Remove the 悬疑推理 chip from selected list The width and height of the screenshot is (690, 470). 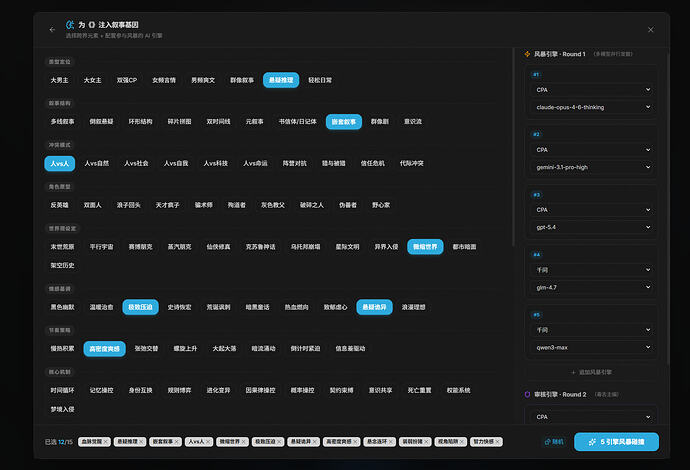coord(142,442)
